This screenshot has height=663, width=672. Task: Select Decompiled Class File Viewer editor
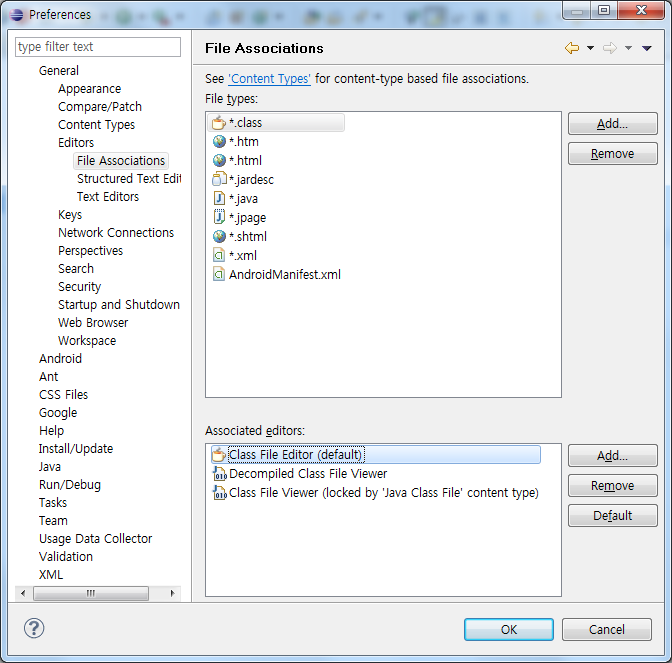[308, 474]
